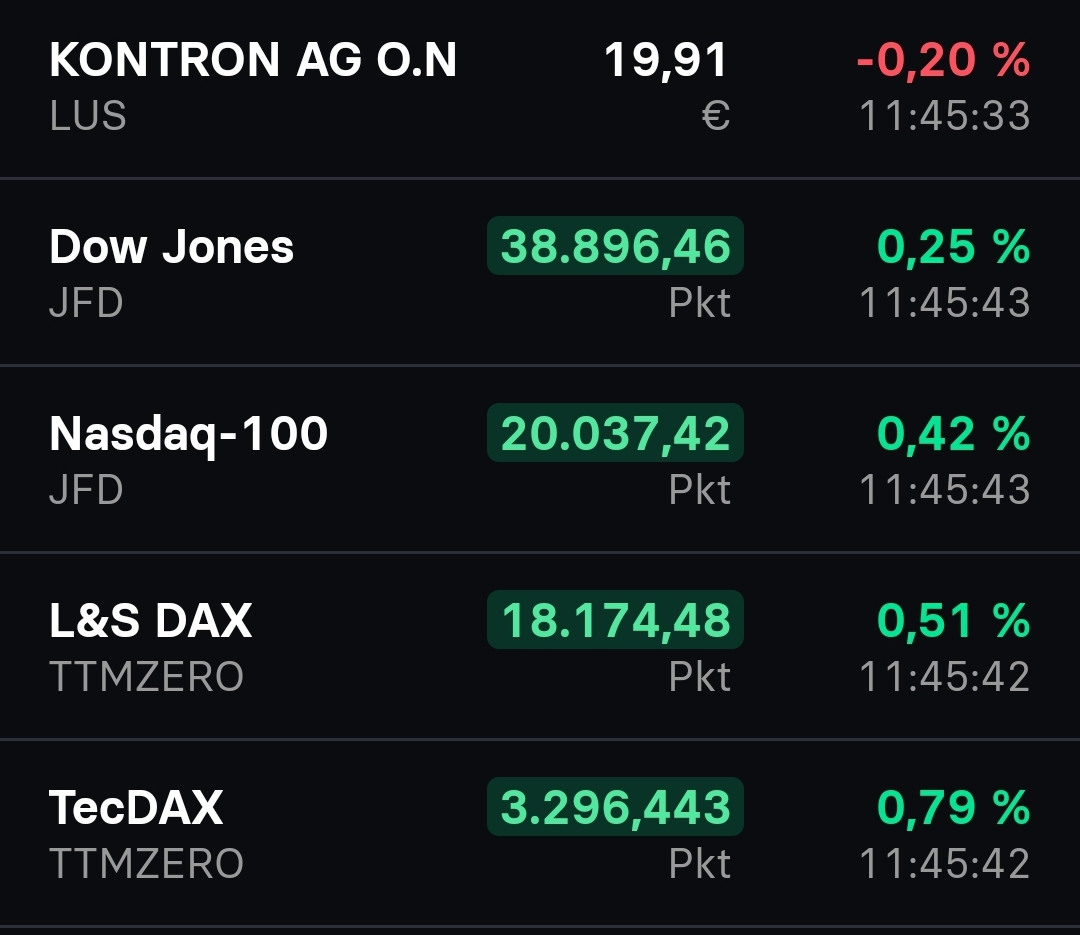The width and height of the screenshot is (1080, 935).
Task: Select the Dow Jones index row
Action: pos(172,246)
